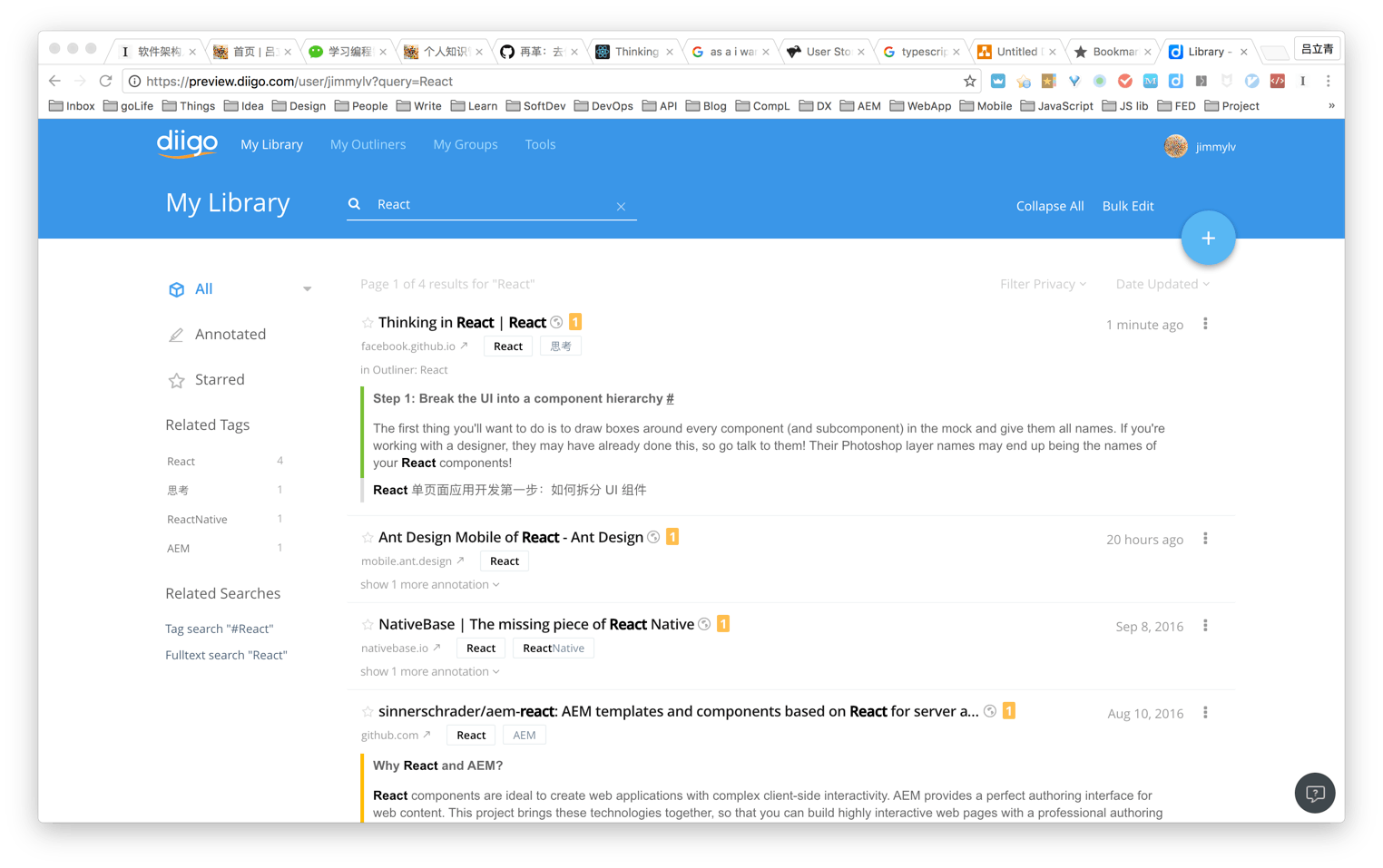Viewport: 1383px width, 868px height.
Task: Open the Chrome menu with three dots
Action: (x=1328, y=81)
